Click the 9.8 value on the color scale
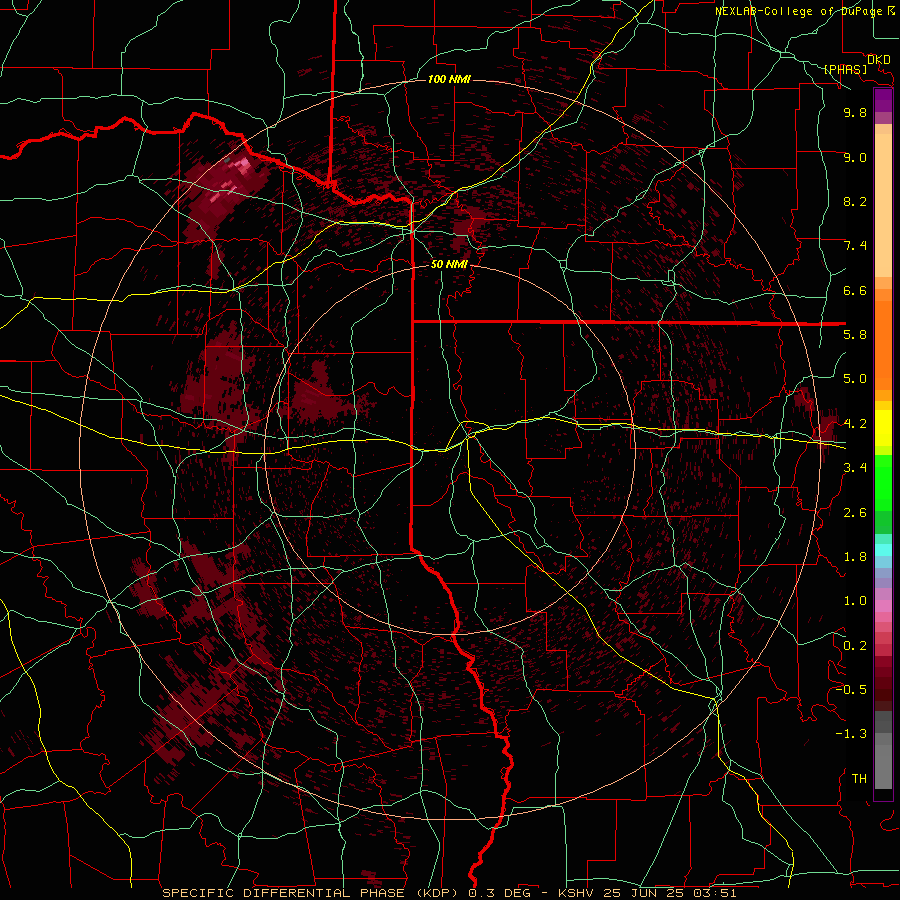900x900 pixels. click(x=855, y=112)
